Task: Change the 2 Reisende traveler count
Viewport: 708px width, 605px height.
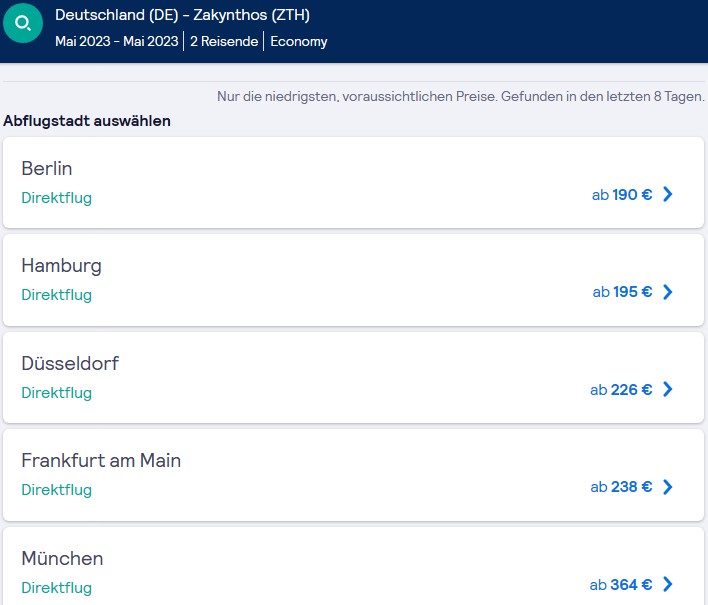Action: (224, 41)
